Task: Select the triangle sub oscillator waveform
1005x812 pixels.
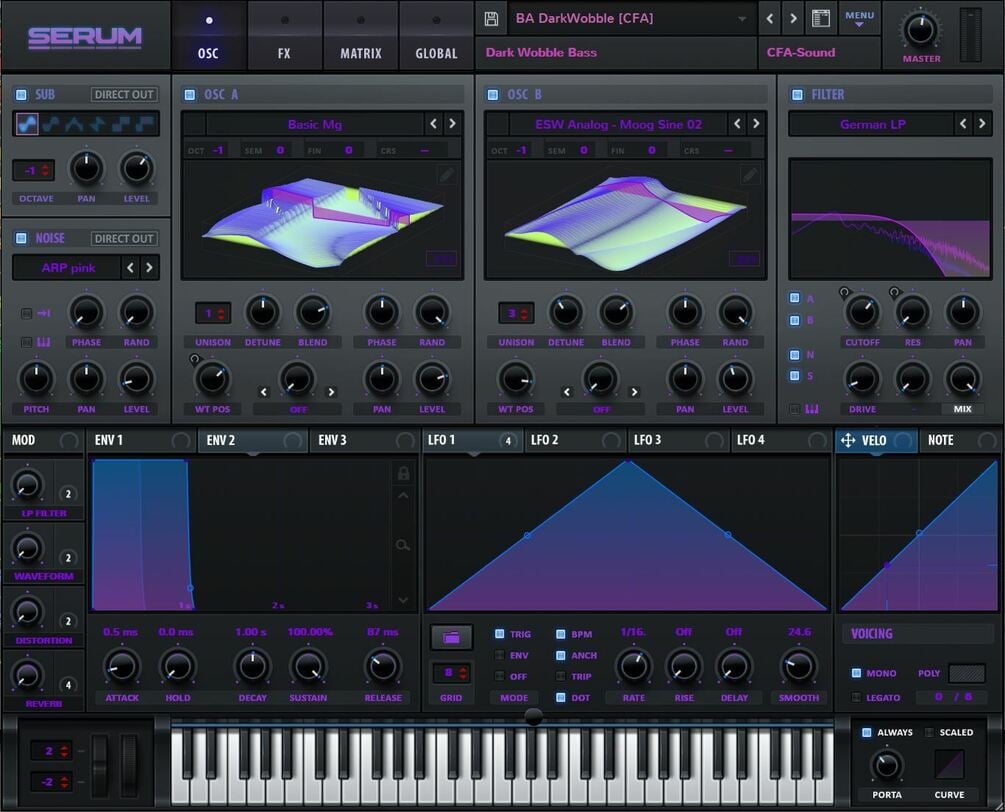Action: [x=76, y=125]
